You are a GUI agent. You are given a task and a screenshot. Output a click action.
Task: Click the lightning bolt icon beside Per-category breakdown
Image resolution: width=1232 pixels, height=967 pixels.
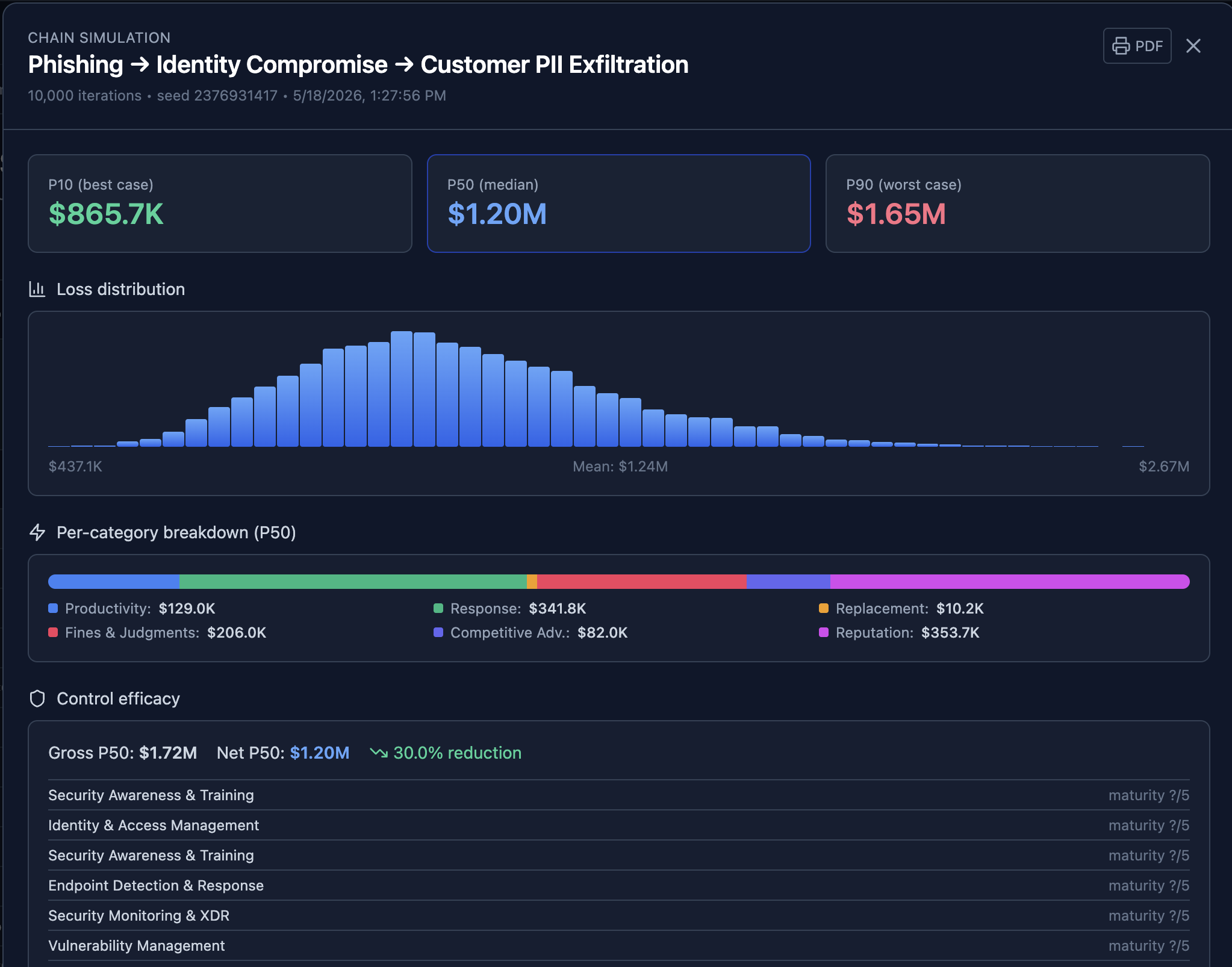(x=37, y=532)
